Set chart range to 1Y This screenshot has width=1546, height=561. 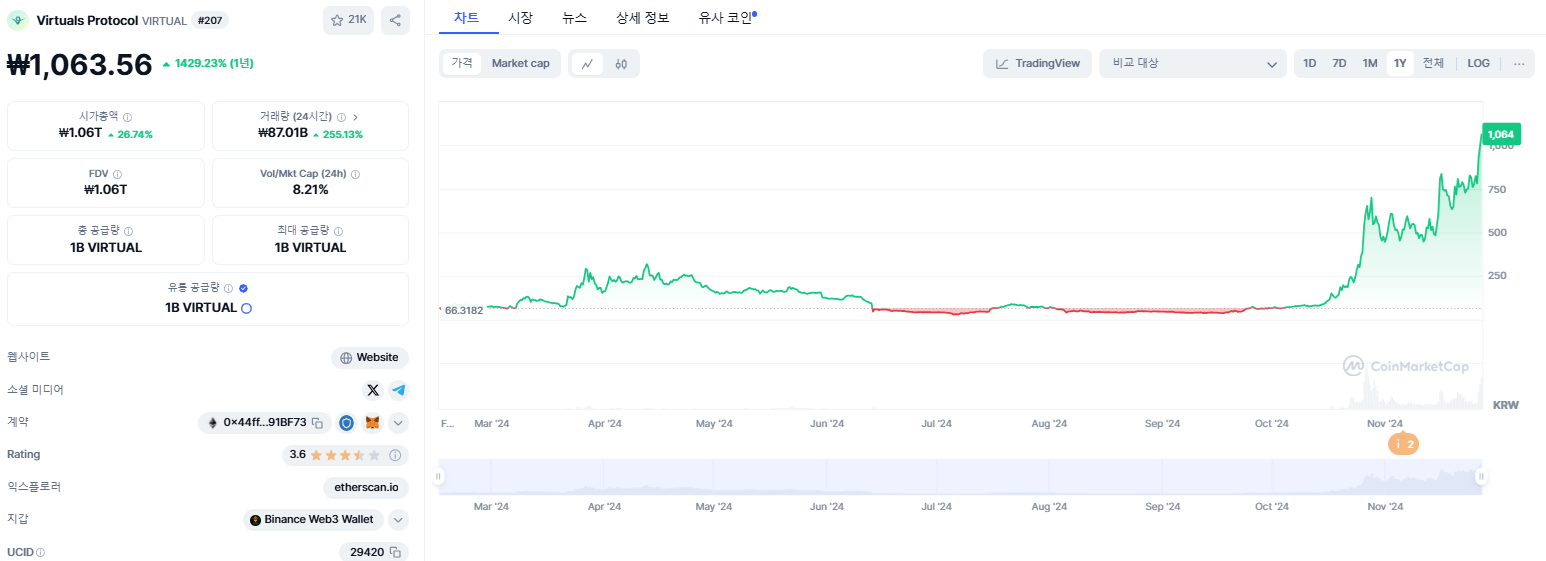[1400, 63]
